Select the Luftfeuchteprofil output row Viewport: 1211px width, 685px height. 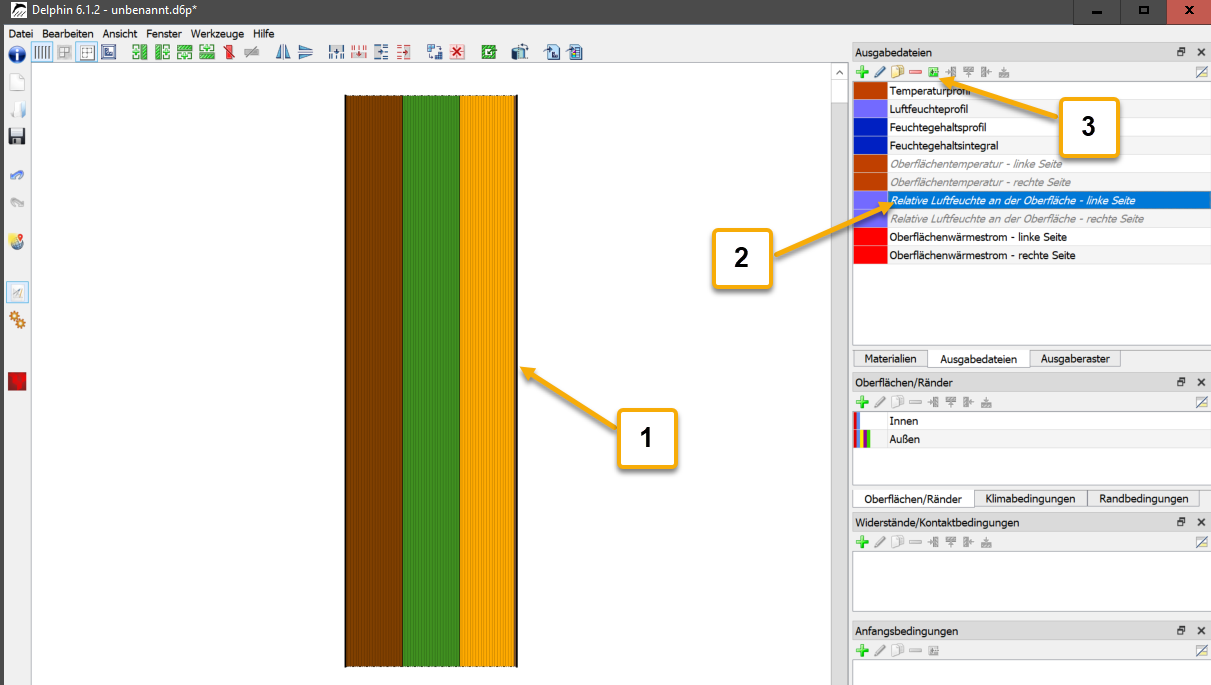pos(1031,109)
